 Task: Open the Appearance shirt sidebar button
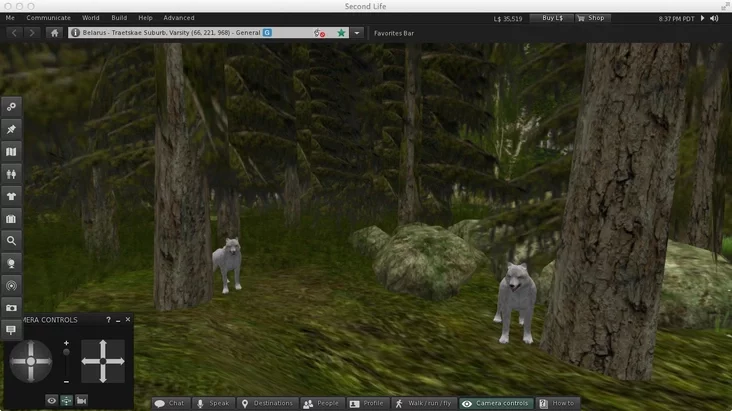11,196
